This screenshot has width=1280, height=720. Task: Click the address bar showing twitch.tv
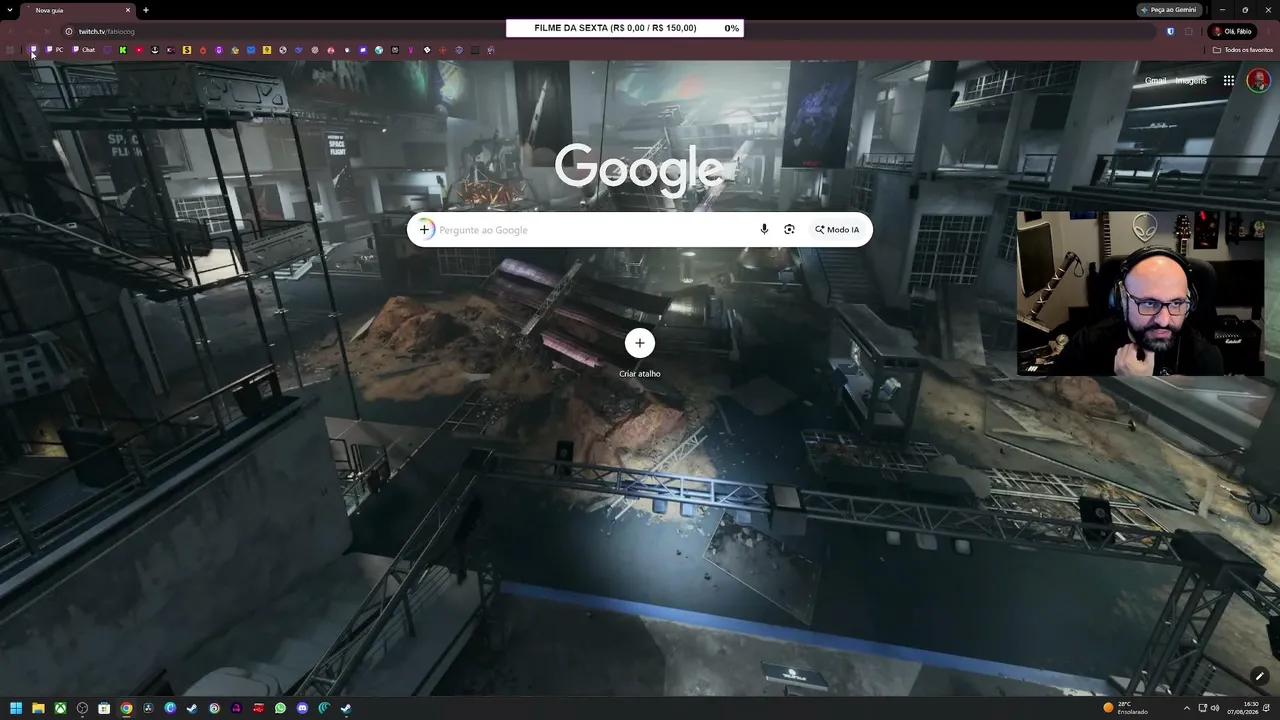[x=610, y=31]
